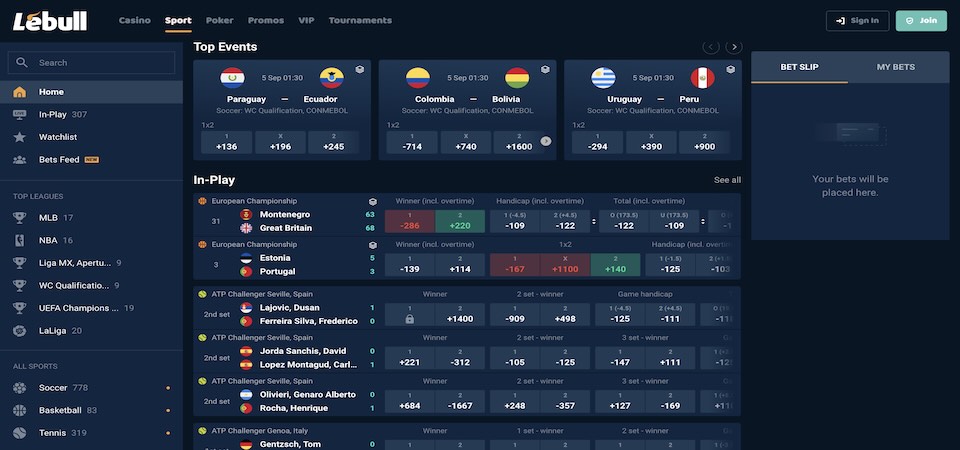
Task: Open the Poker tab
Action: [220, 20]
